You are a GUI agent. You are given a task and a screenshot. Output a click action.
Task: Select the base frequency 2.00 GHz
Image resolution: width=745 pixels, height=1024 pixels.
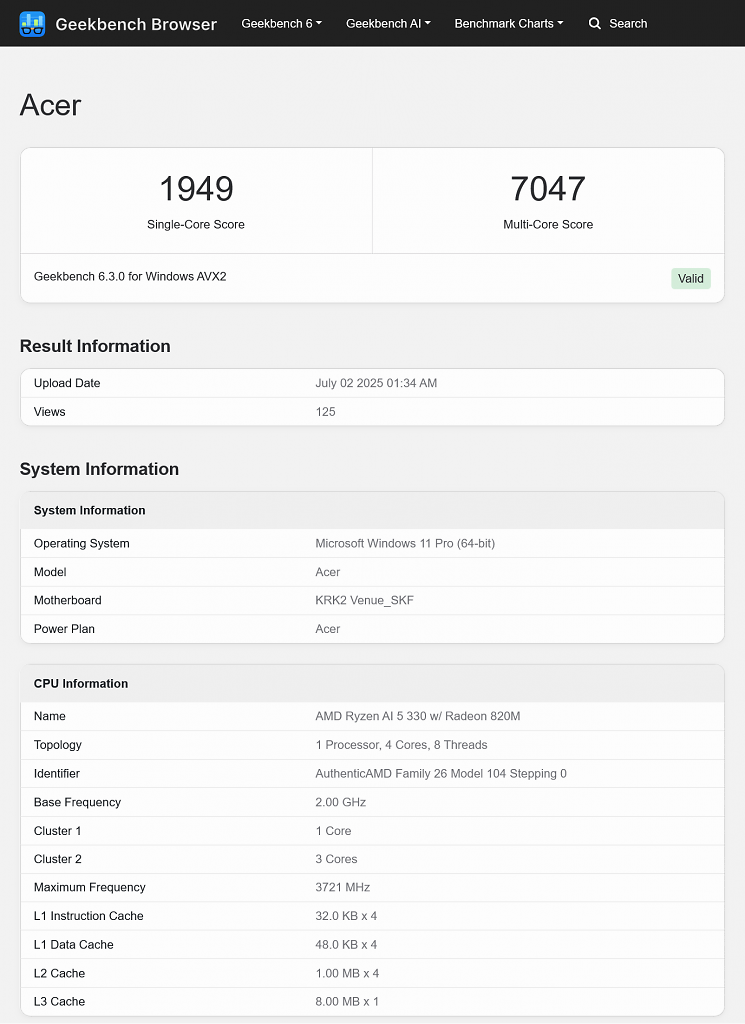point(340,803)
